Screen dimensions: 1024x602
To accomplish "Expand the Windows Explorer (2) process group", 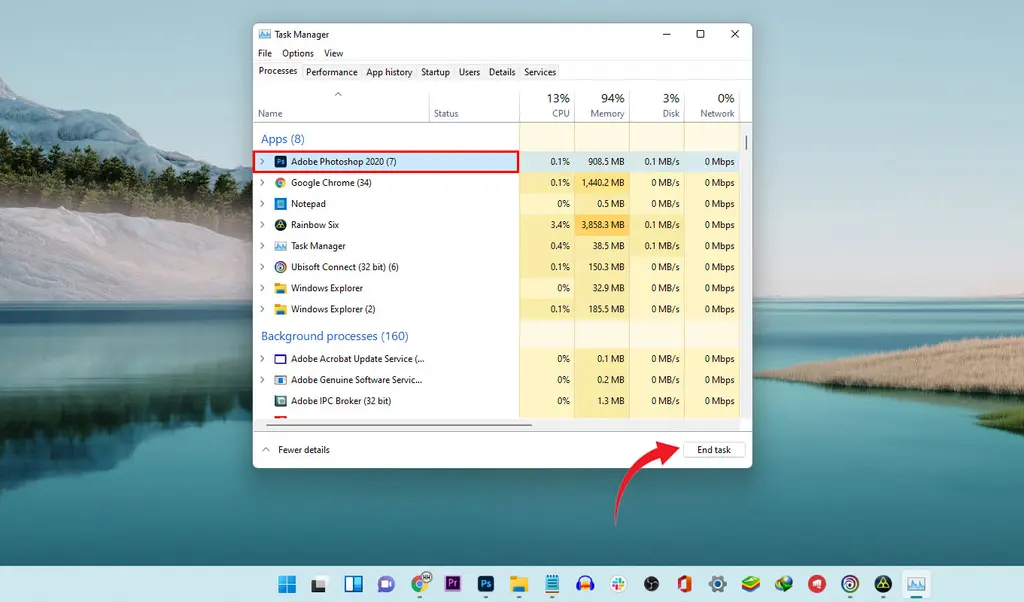I will [x=263, y=309].
